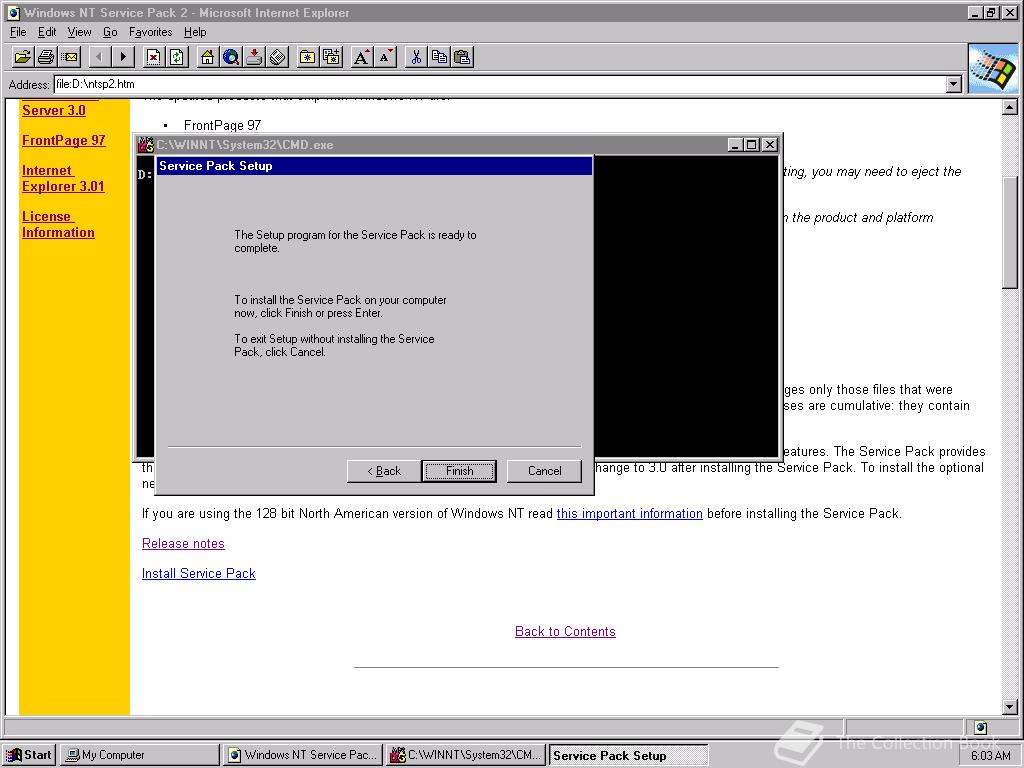Image resolution: width=1024 pixels, height=768 pixels.
Task: Click the Send mail envelope icon
Action: [x=69, y=57]
